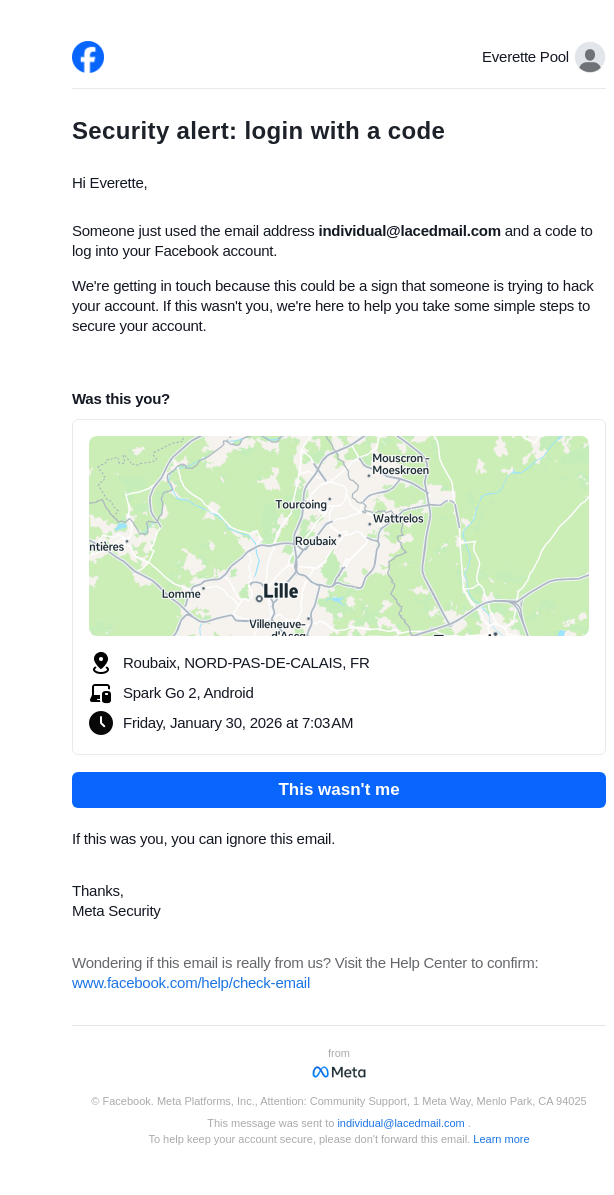Viewport: 614px width, 1195px height.
Task: Click Everette Pool's profile avatar
Action: coord(590,57)
